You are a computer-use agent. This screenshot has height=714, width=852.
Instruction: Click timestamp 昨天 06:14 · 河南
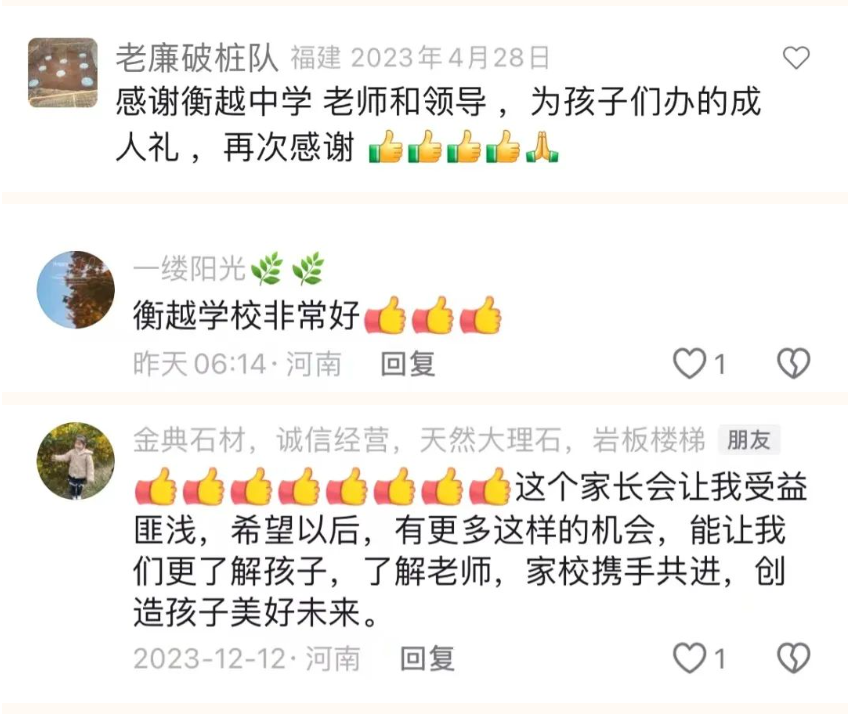tap(237, 363)
